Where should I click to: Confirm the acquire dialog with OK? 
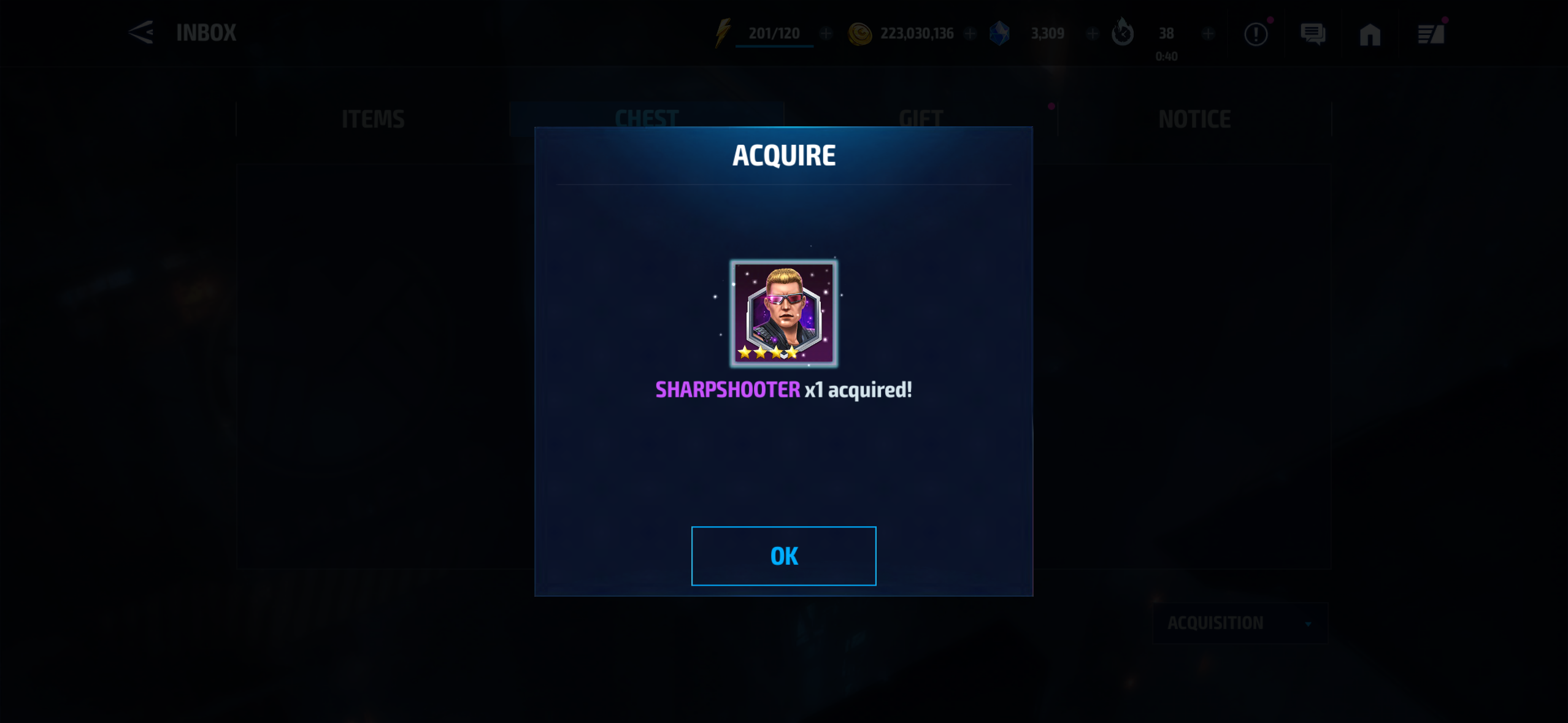pyautogui.click(x=783, y=556)
